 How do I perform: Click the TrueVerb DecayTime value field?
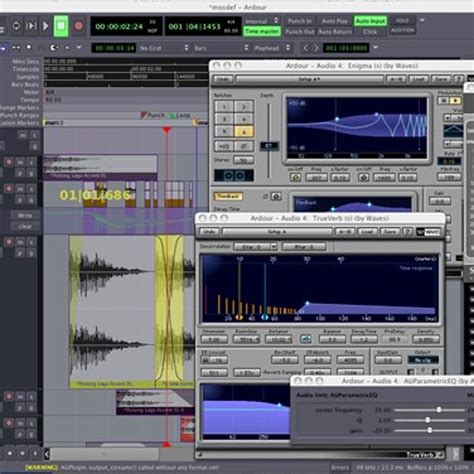click(x=364, y=340)
